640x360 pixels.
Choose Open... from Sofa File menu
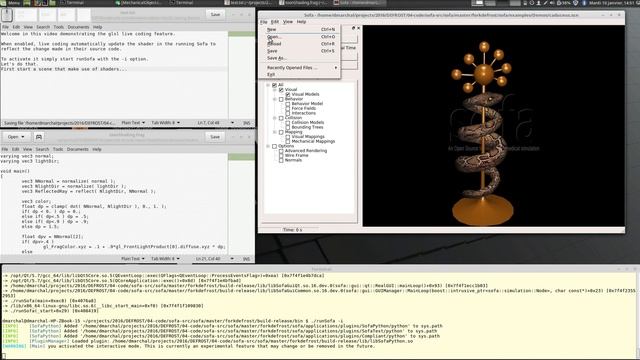coord(300,37)
